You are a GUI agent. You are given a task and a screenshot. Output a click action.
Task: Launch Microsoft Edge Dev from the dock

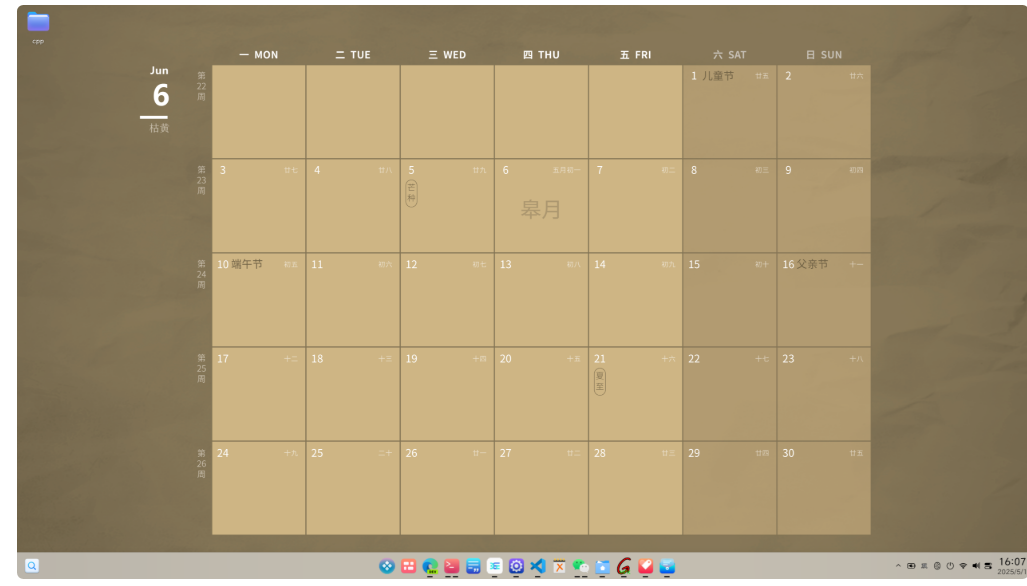click(x=430, y=566)
